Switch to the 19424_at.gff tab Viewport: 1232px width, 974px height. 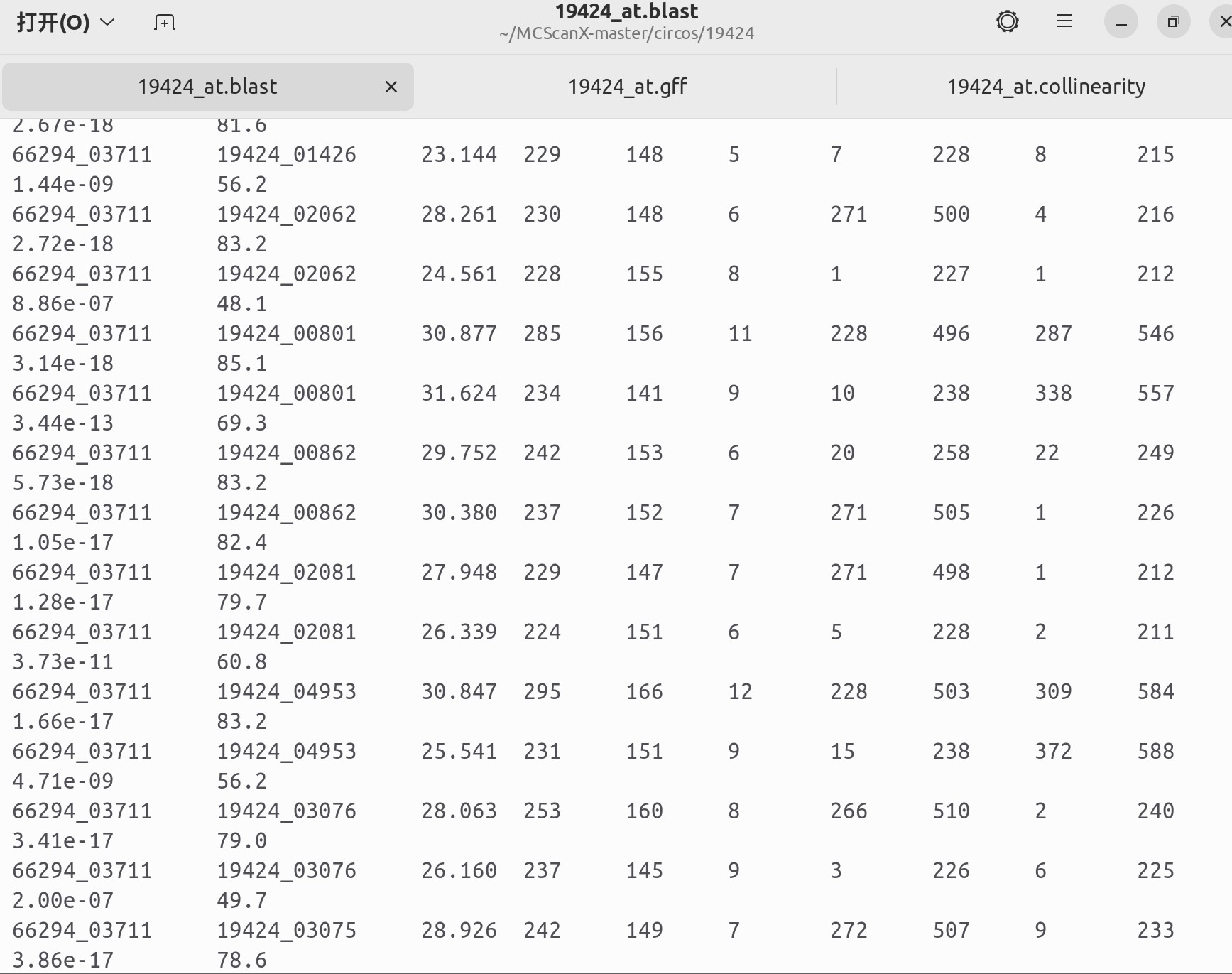point(627,87)
